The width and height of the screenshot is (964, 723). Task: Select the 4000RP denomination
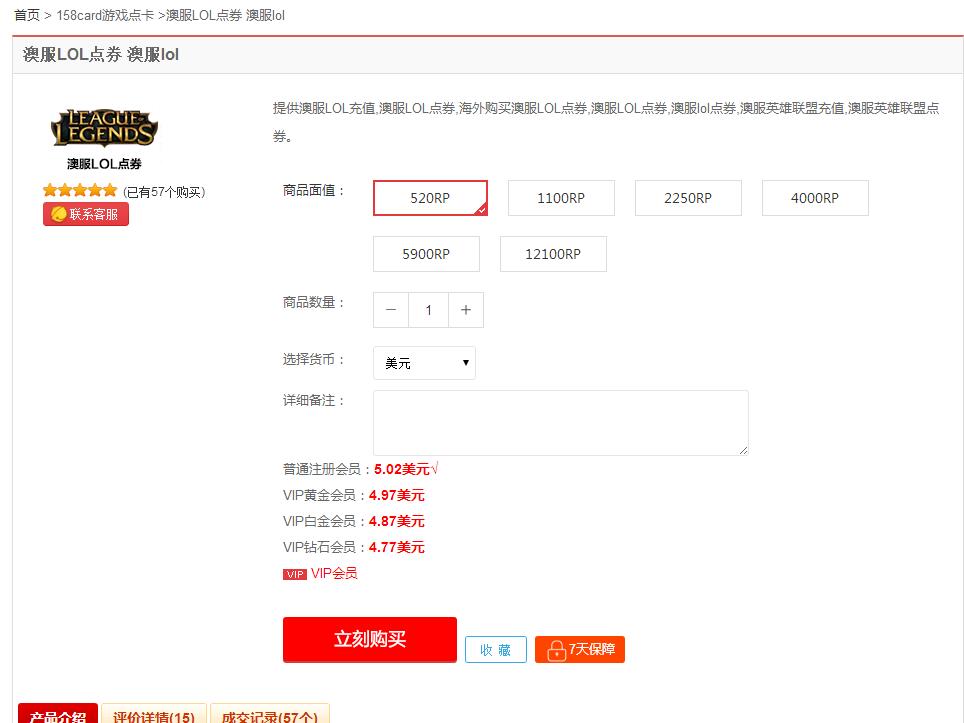[815, 198]
